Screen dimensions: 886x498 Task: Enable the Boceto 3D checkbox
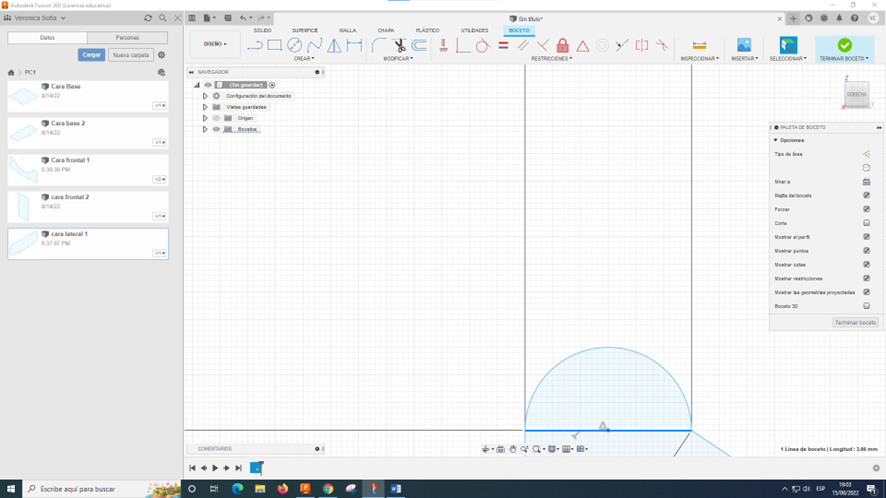point(866,306)
